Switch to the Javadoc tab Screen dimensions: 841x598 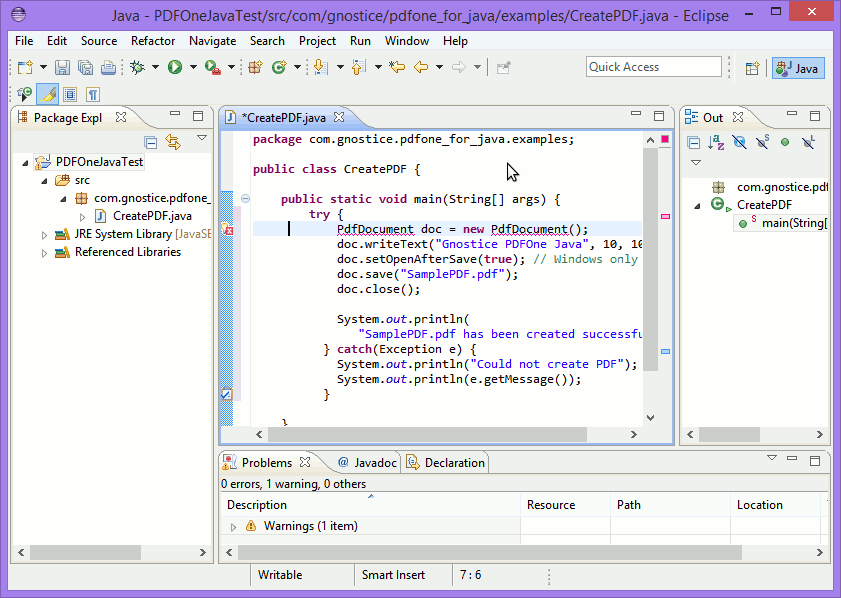point(367,462)
